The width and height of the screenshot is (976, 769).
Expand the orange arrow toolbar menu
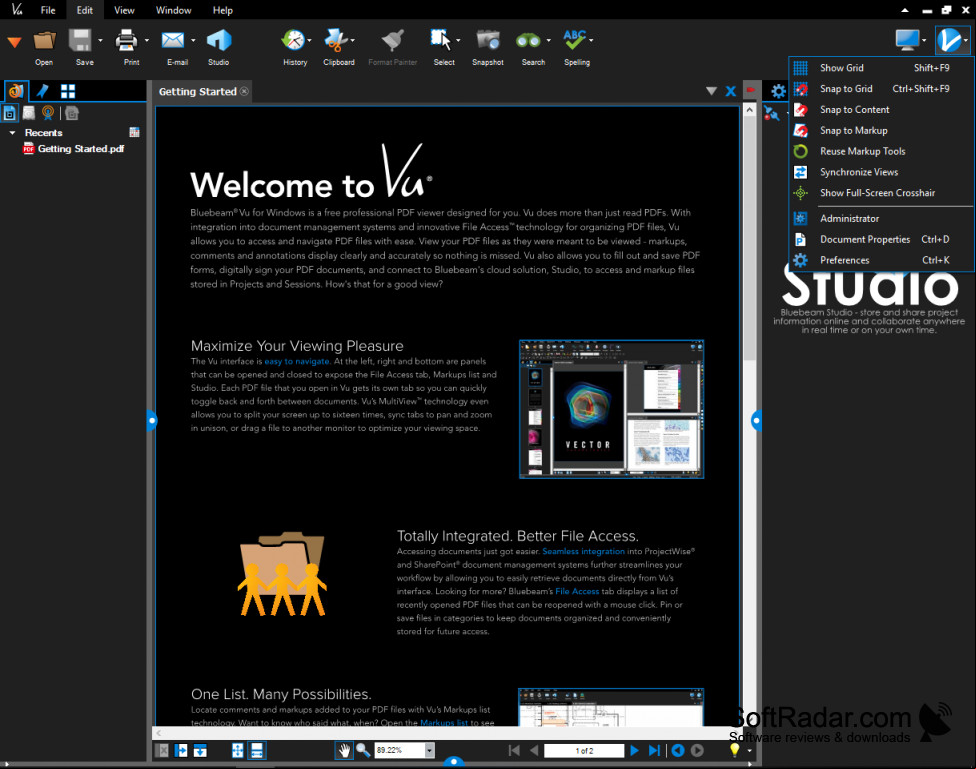pyautogui.click(x=14, y=42)
